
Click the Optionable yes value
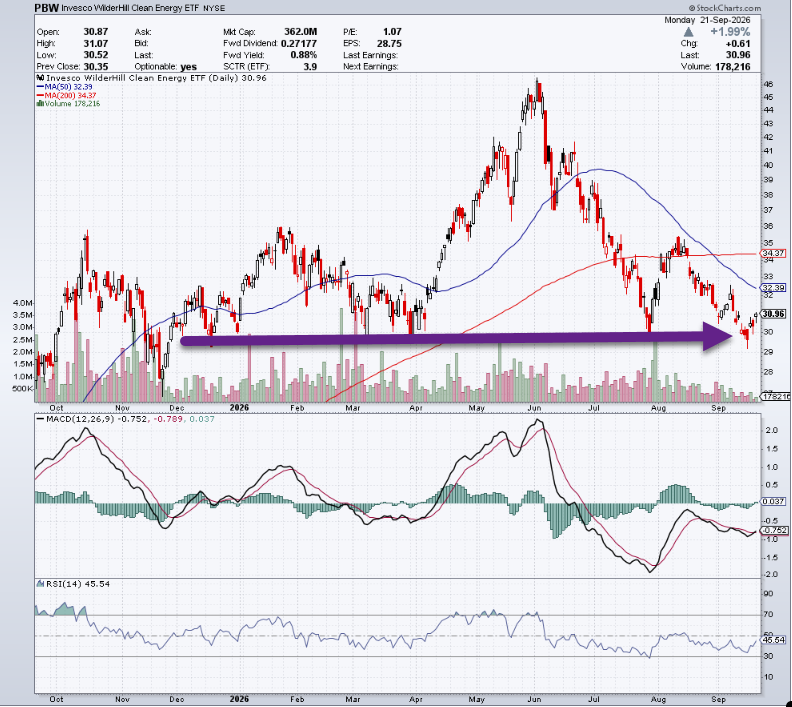click(x=188, y=67)
